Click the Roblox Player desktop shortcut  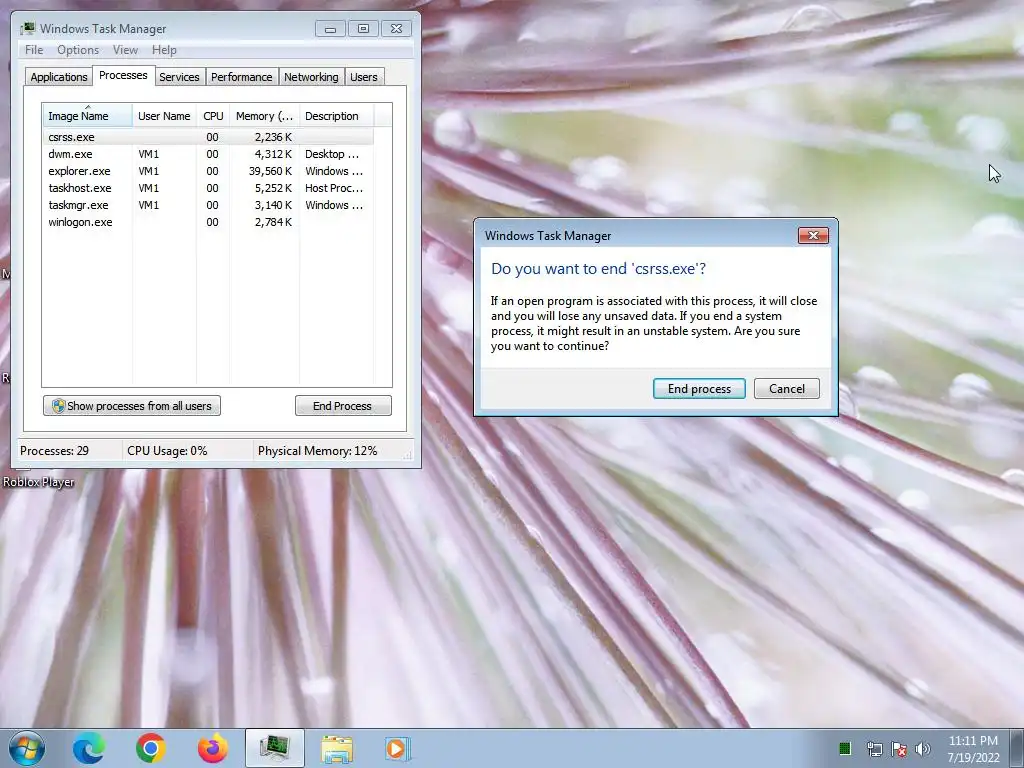tap(38, 482)
